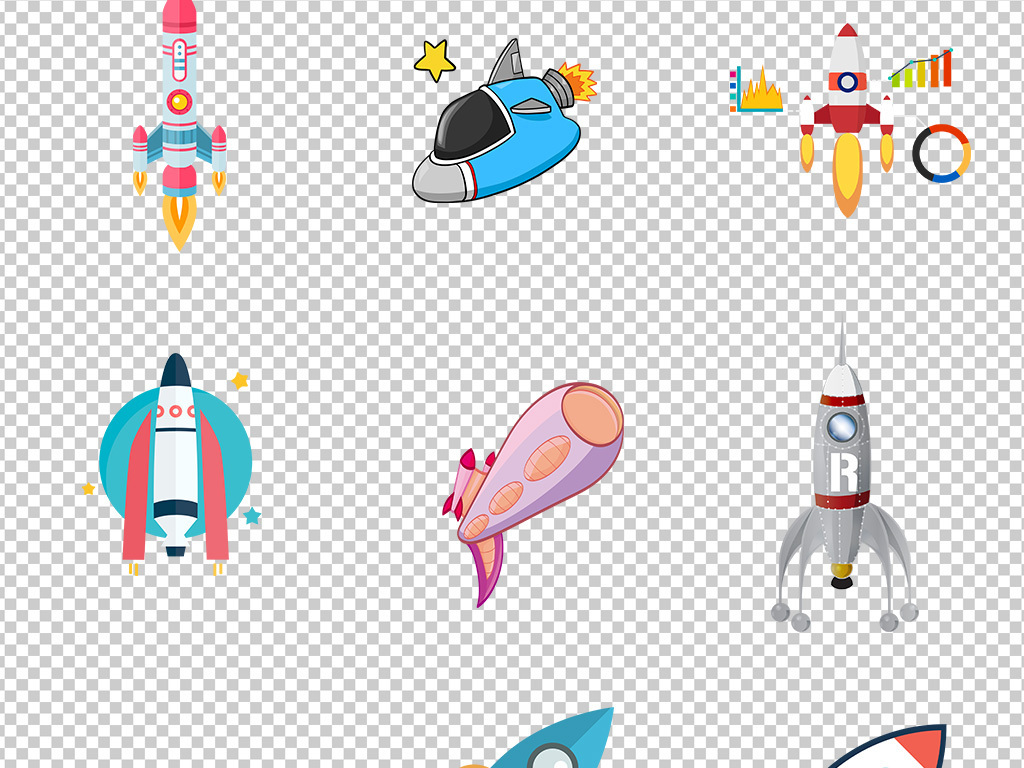This screenshot has width=1024, height=768.
Task: Click the blue star next to the shuttle
Action: pyautogui.click(x=252, y=516)
